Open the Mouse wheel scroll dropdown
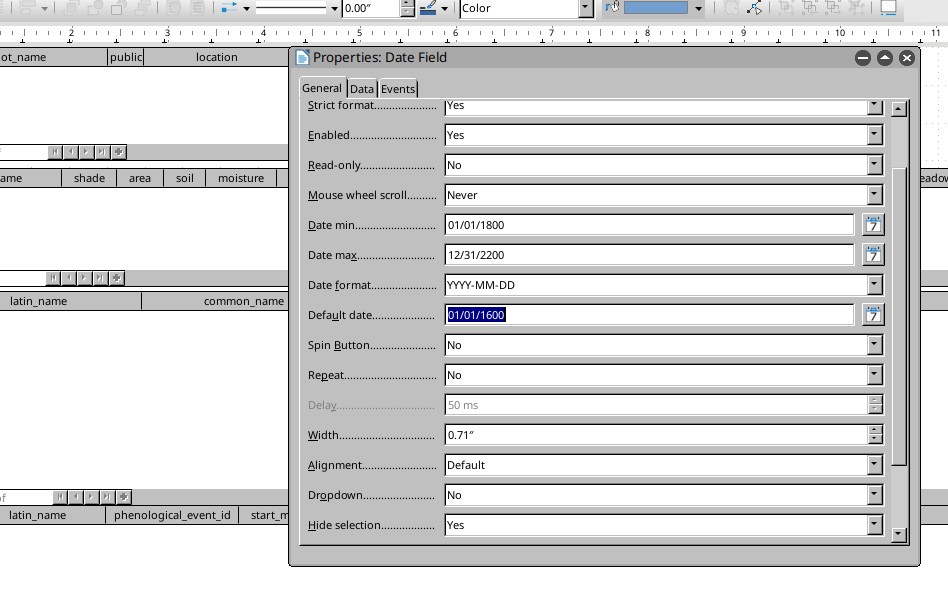This screenshot has height=610, width=948. click(x=874, y=195)
